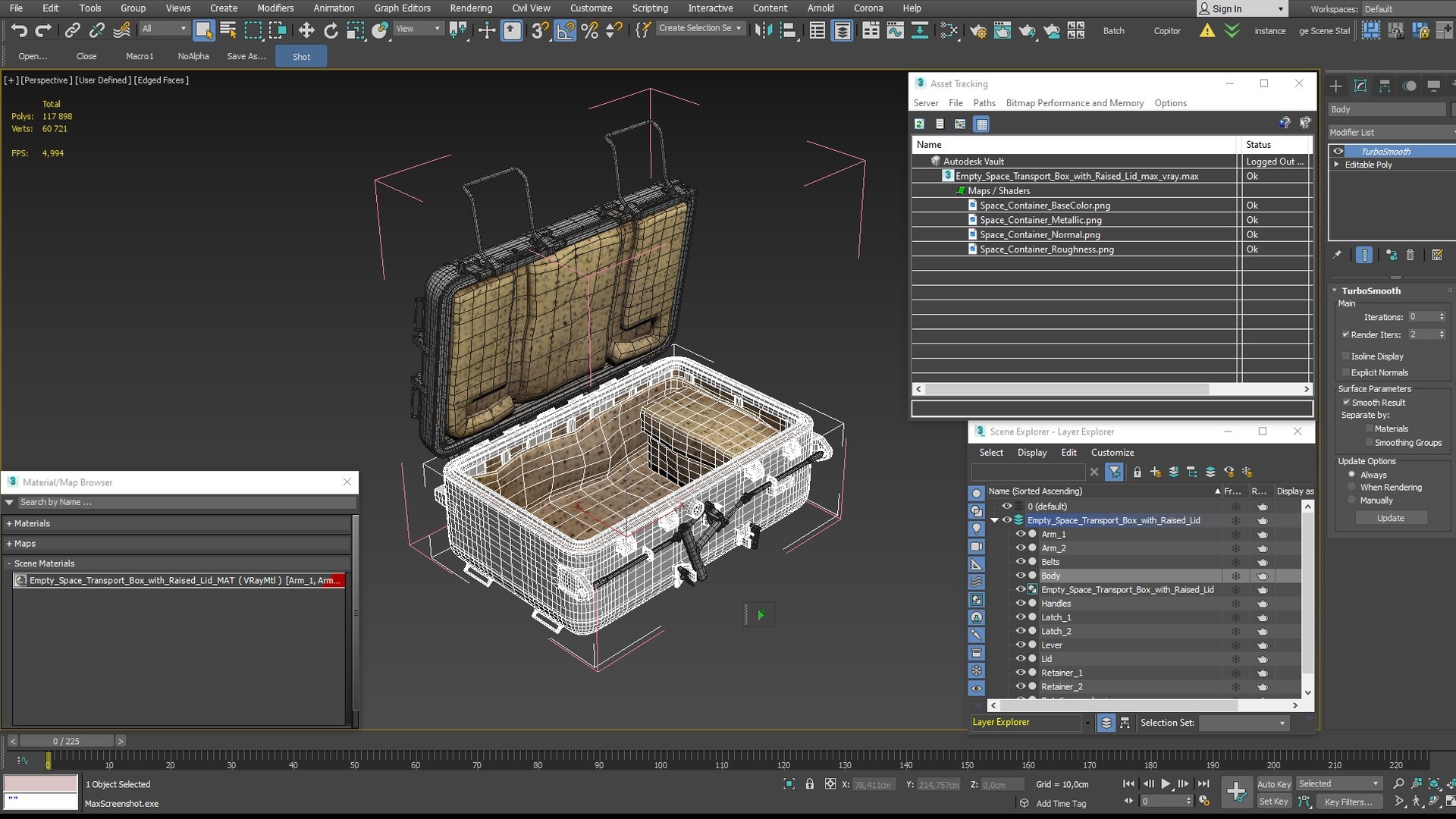Open the Layer Explorer dropdown at bottom
Viewport: 1456px width, 819px height.
coord(1087,723)
